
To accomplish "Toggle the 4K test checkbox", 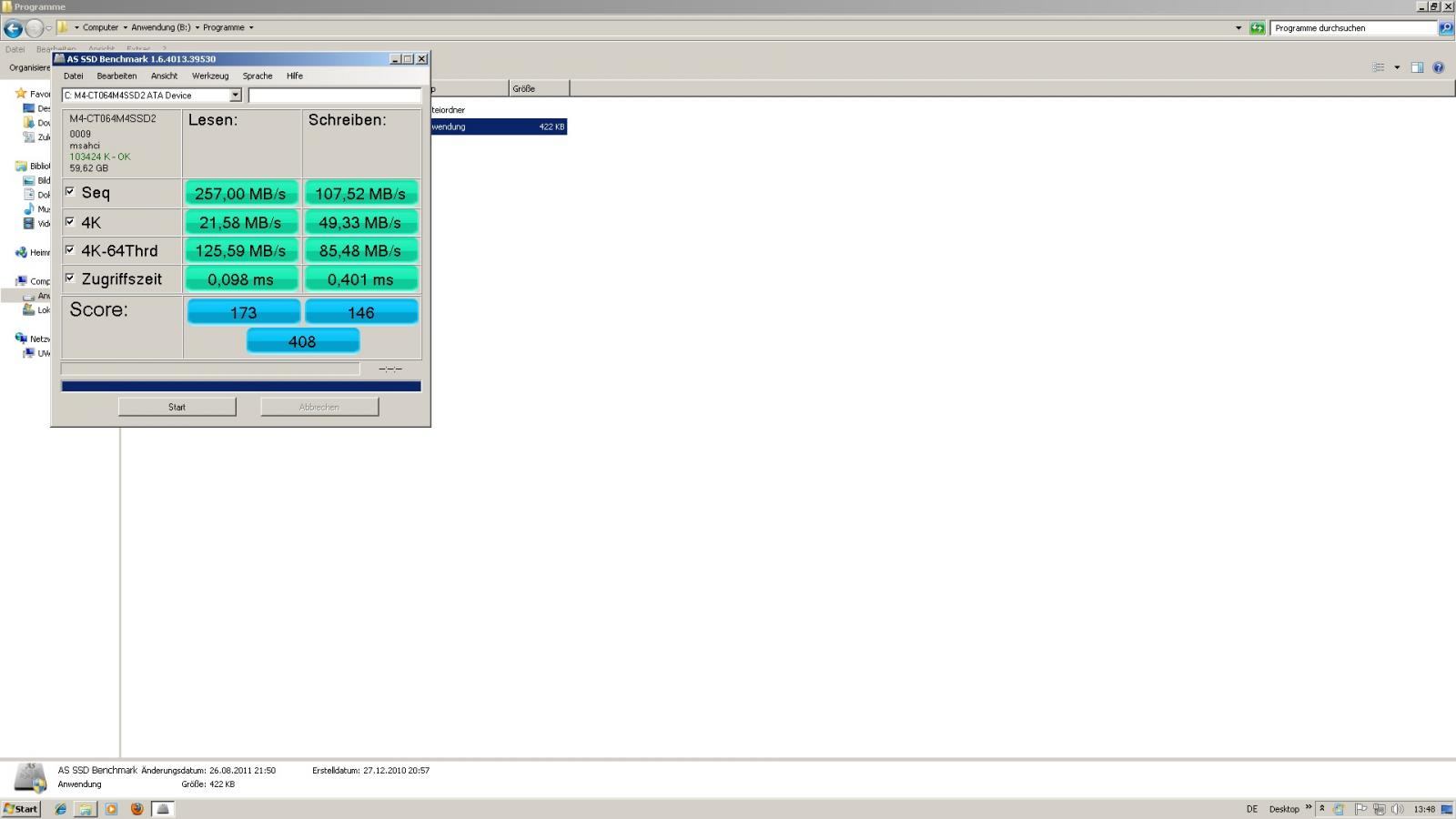I will point(70,221).
